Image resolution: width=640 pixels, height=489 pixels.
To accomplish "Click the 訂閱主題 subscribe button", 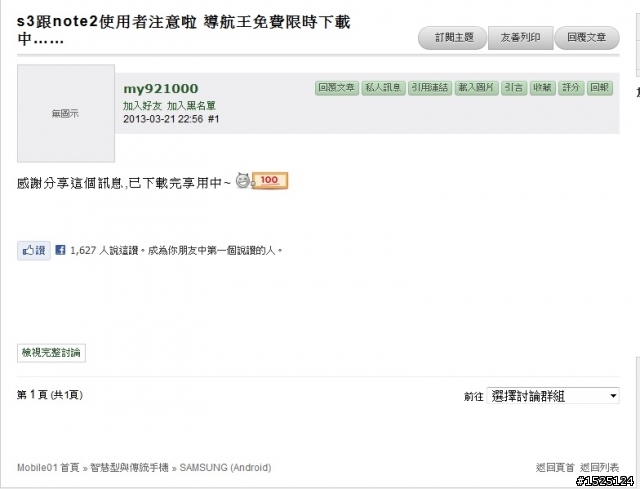I will click(x=452, y=38).
